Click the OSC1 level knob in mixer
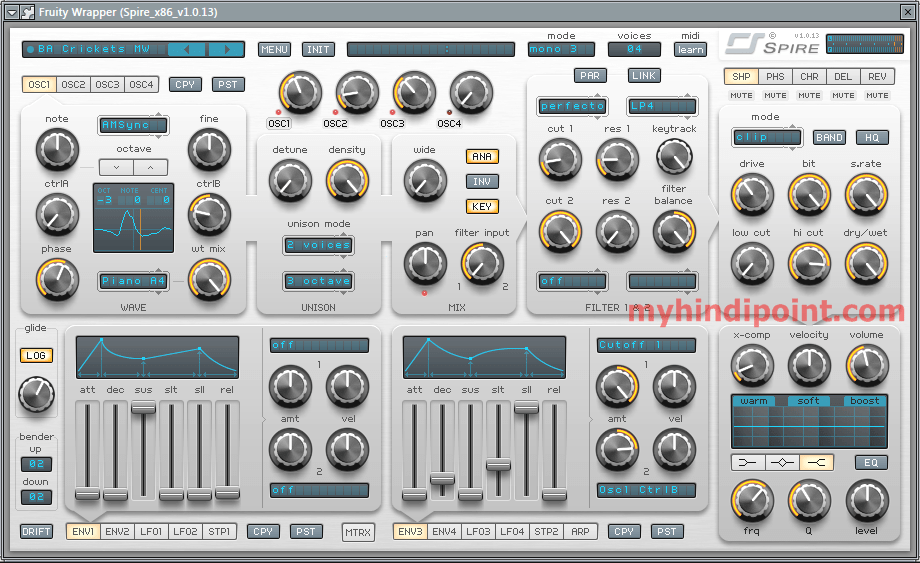 [x=300, y=93]
